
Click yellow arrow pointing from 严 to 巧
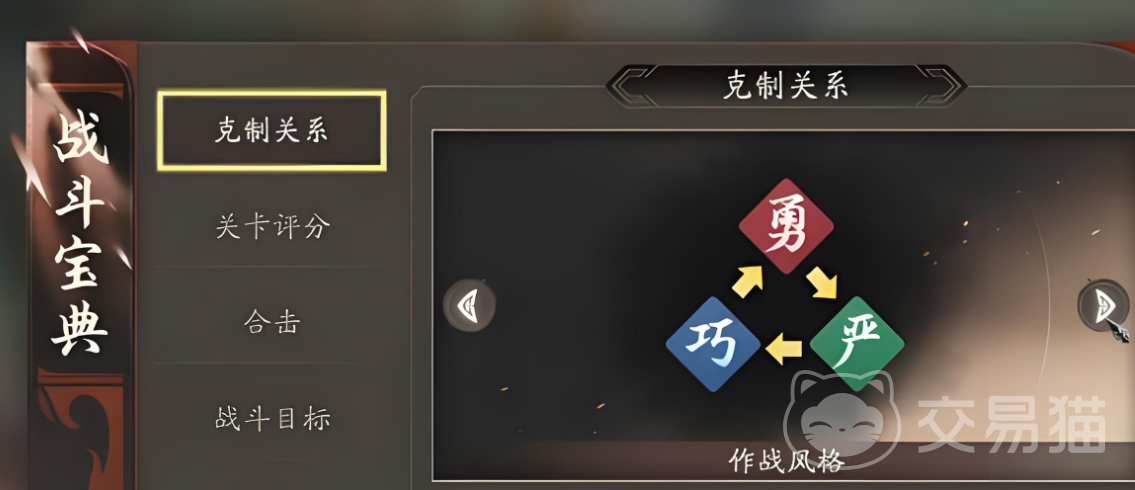[784, 349]
